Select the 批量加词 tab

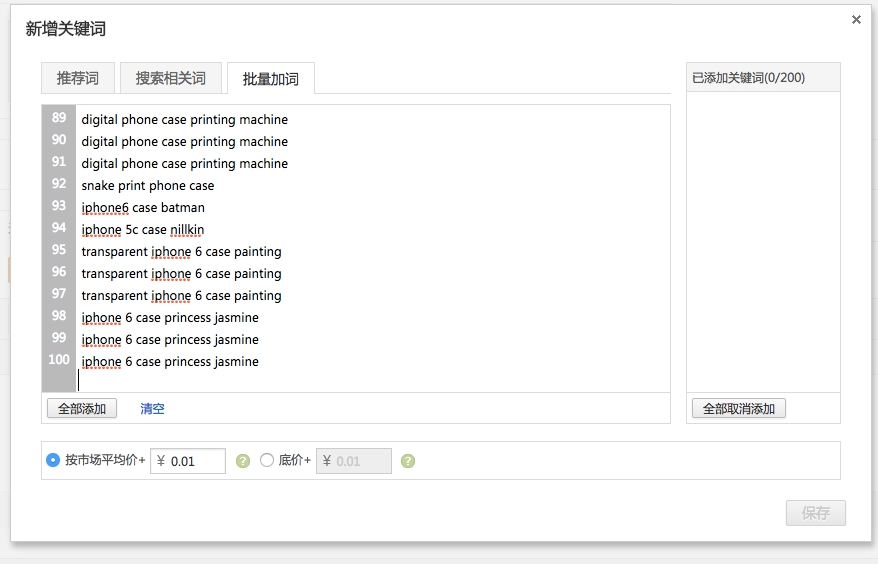pos(270,78)
